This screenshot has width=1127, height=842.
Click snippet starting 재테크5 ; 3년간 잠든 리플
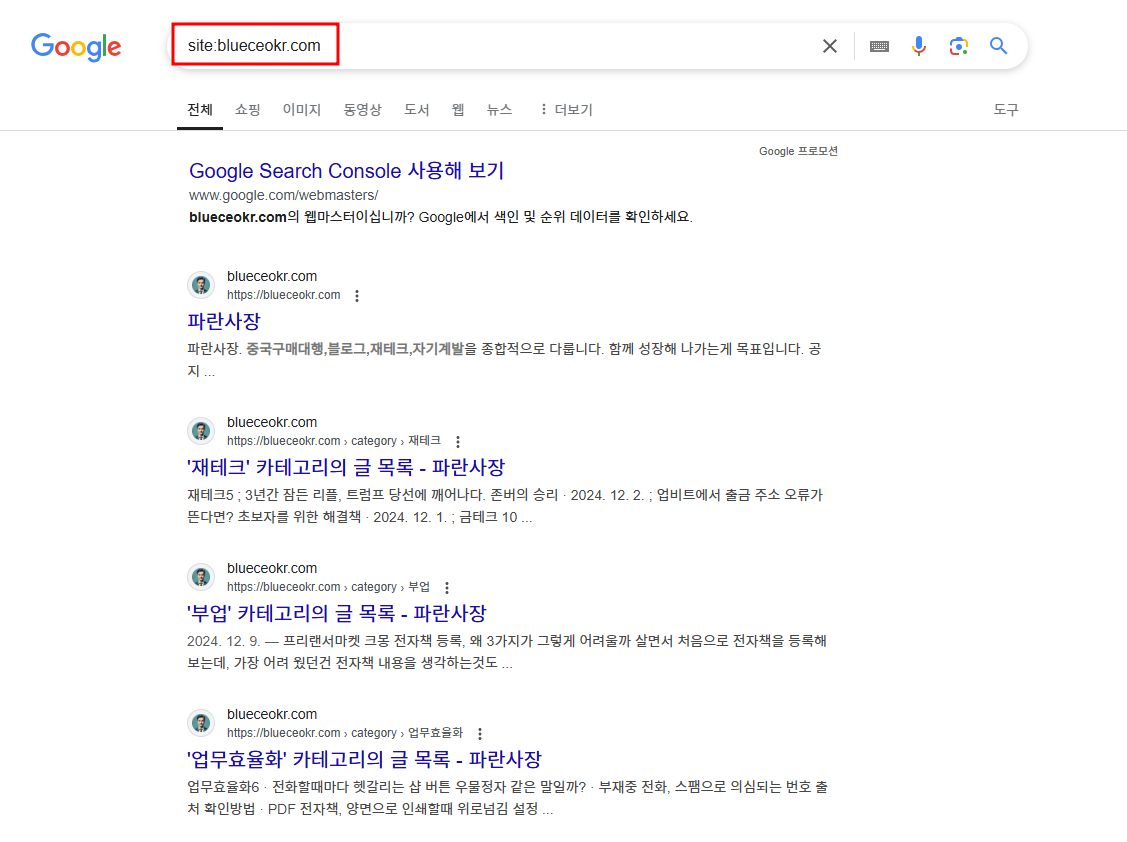[505, 505]
